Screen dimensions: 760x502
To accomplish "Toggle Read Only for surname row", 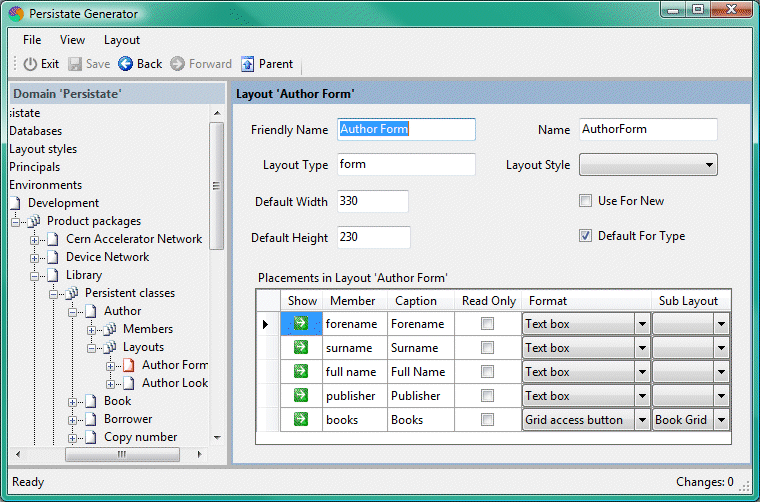I will (x=487, y=348).
